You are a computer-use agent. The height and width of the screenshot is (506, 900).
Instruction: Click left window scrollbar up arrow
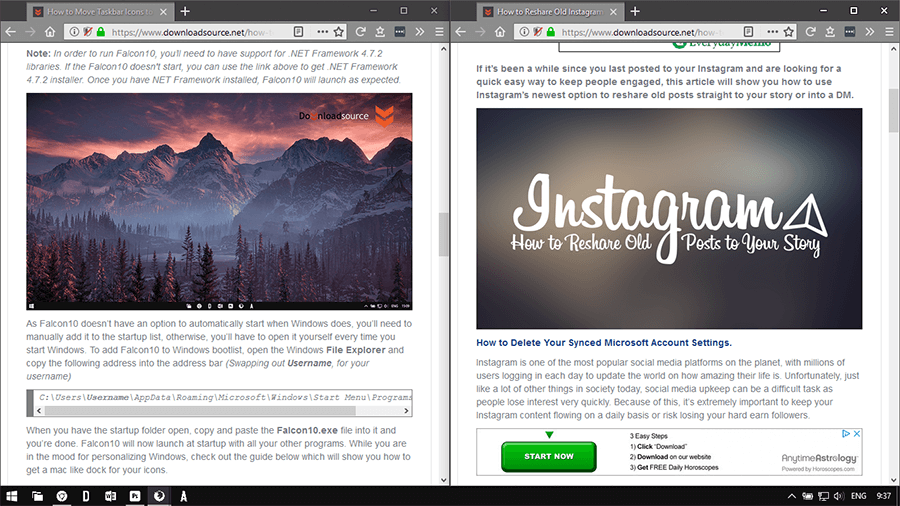443,49
